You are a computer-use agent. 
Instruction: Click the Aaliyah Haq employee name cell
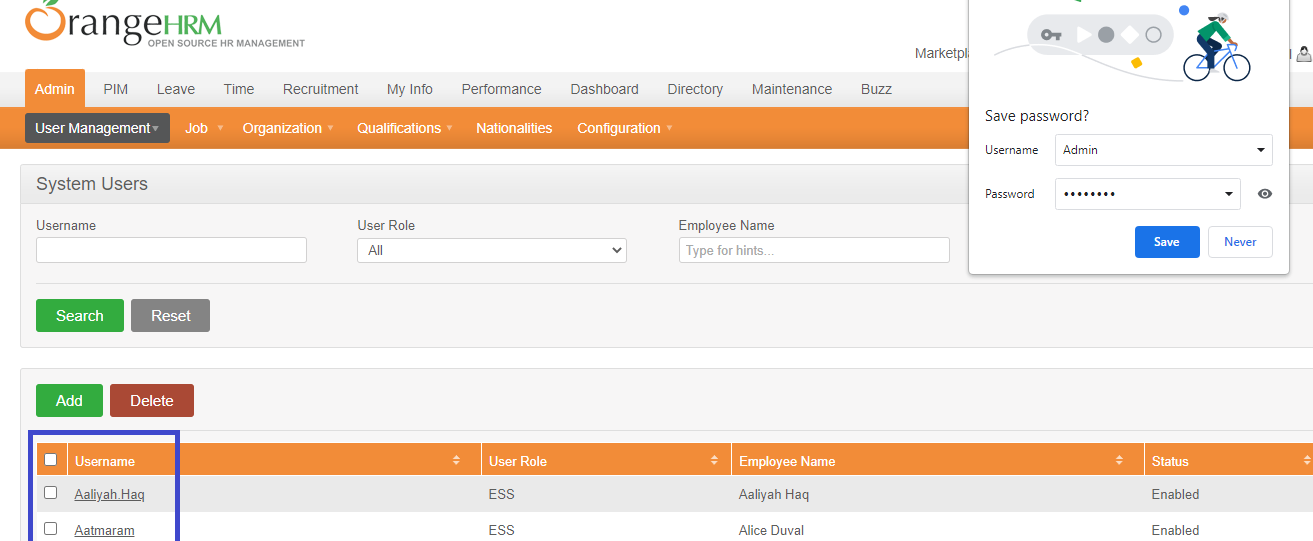point(774,494)
